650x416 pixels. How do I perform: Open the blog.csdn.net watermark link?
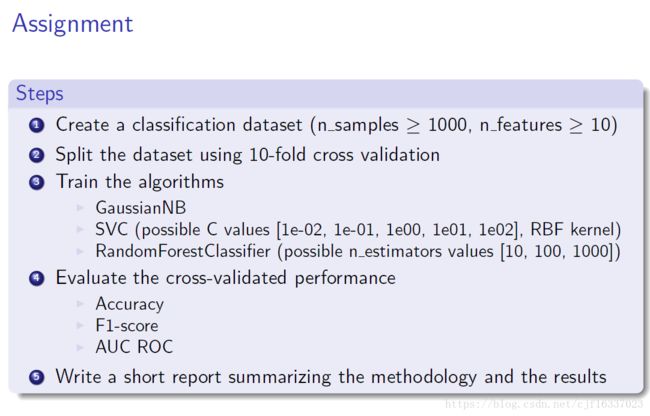(544, 404)
